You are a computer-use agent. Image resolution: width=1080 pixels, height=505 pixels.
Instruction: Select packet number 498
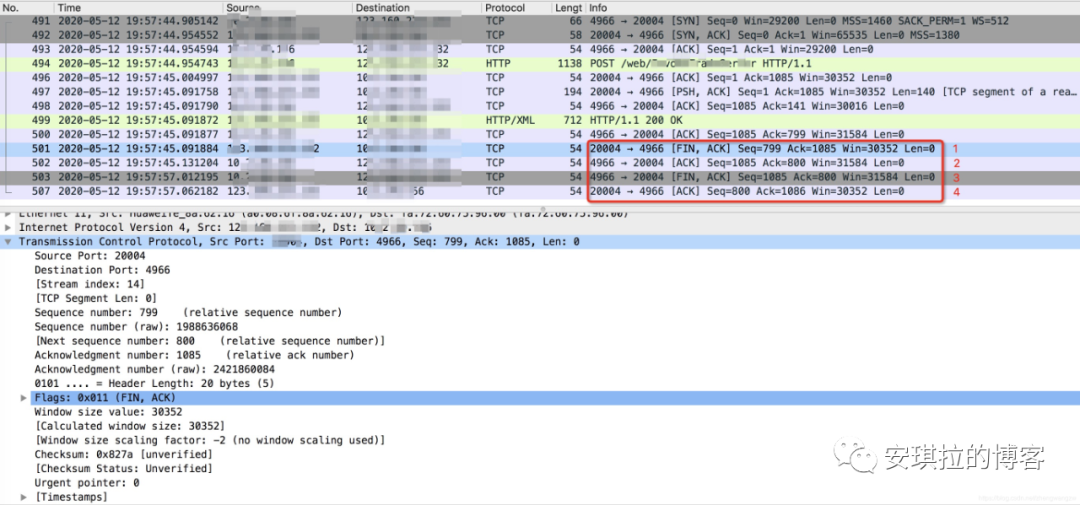click(39, 106)
